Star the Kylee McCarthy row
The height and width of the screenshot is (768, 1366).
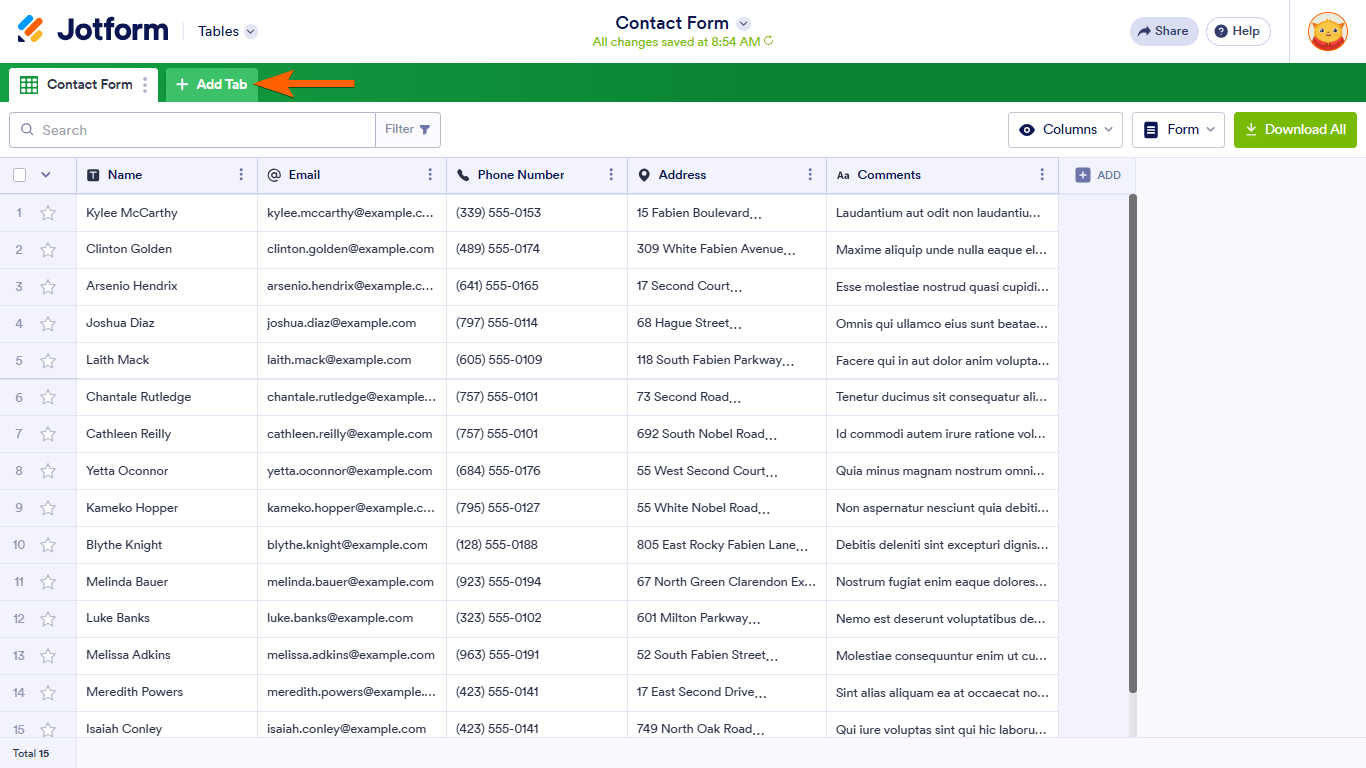tap(48, 213)
